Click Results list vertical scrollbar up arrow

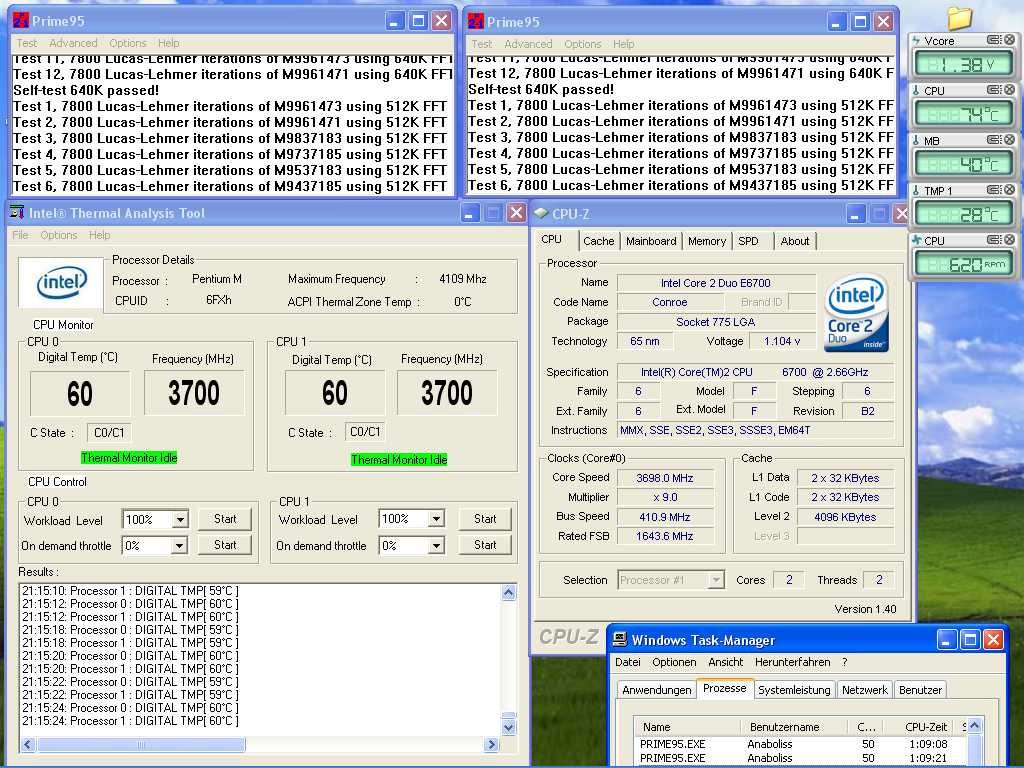[x=509, y=592]
